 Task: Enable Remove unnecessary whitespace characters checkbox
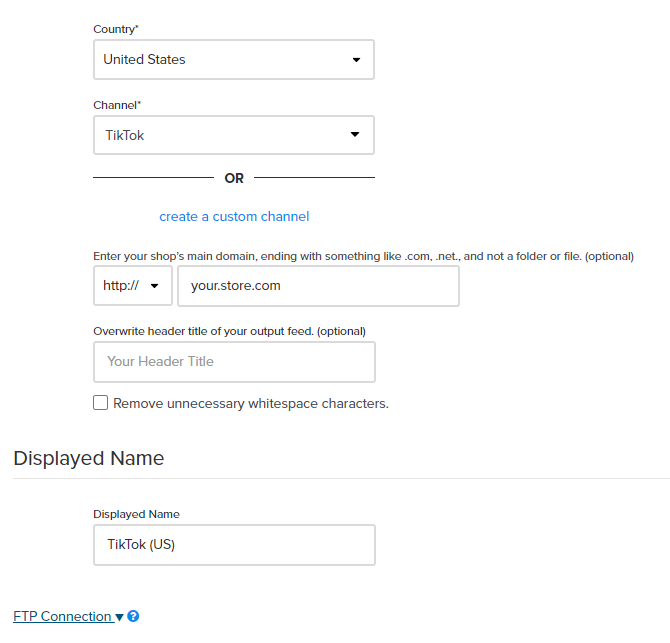(x=100, y=403)
